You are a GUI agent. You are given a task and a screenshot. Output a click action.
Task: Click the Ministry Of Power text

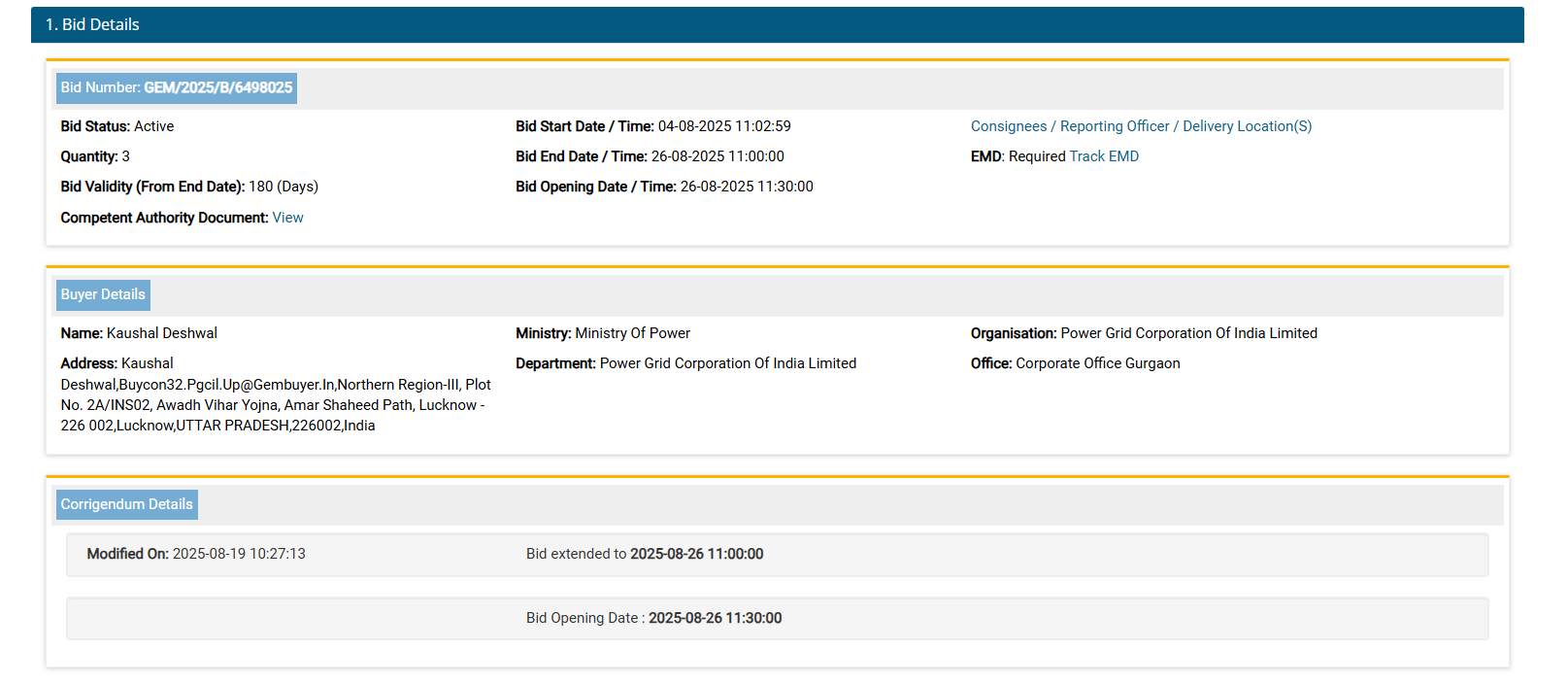click(x=632, y=333)
